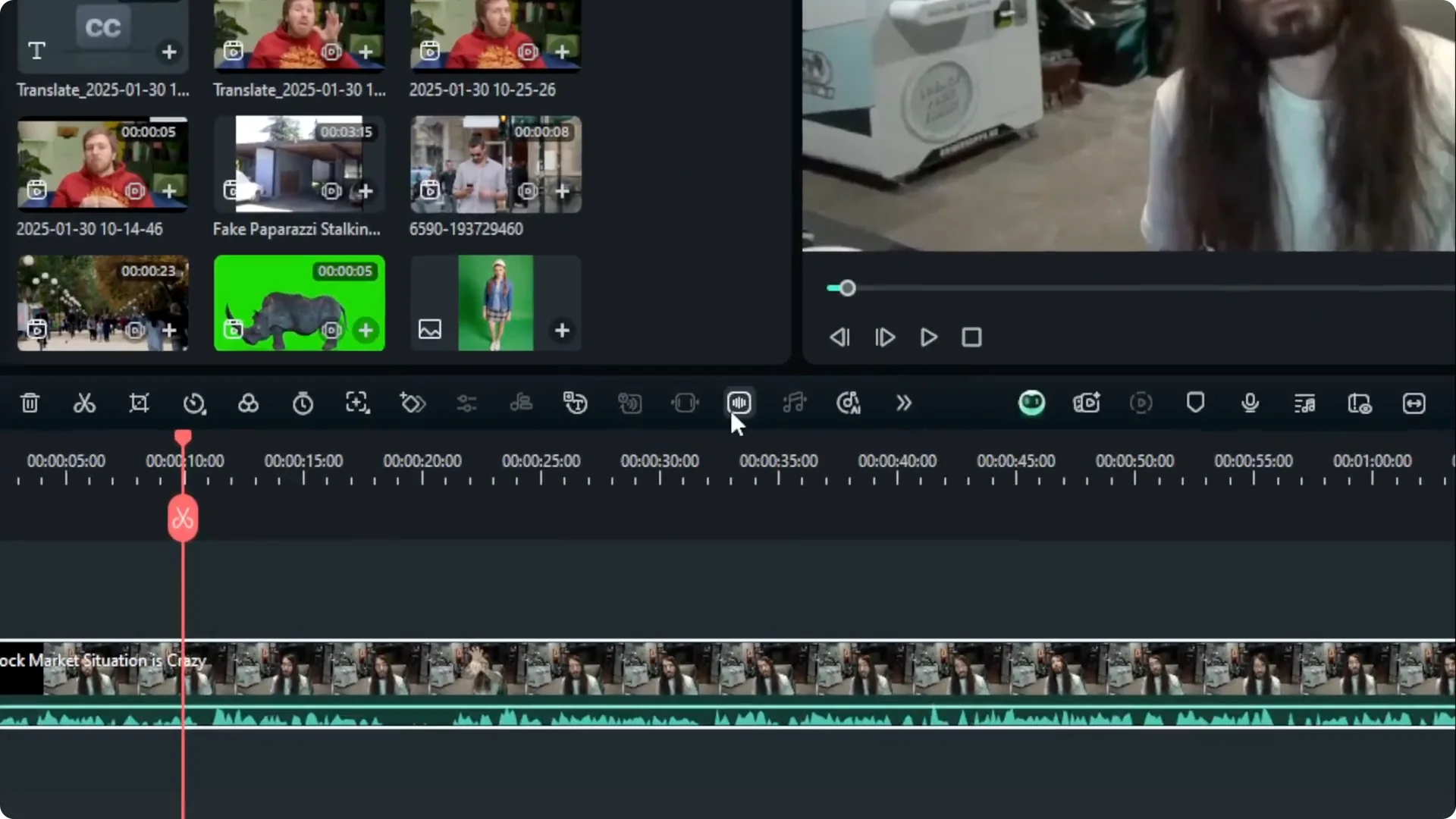
Task: Toggle the AI Copilot assistant
Action: point(1031,403)
